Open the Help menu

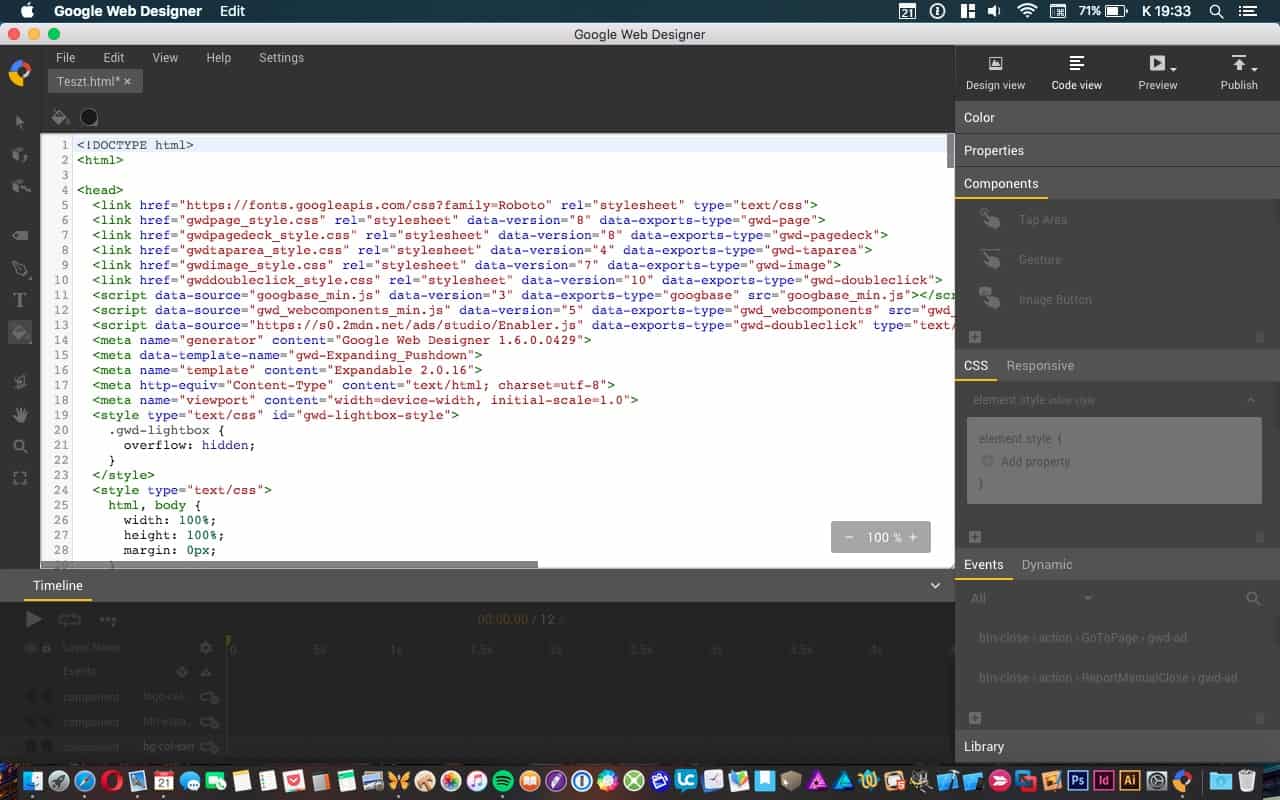(219, 58)
